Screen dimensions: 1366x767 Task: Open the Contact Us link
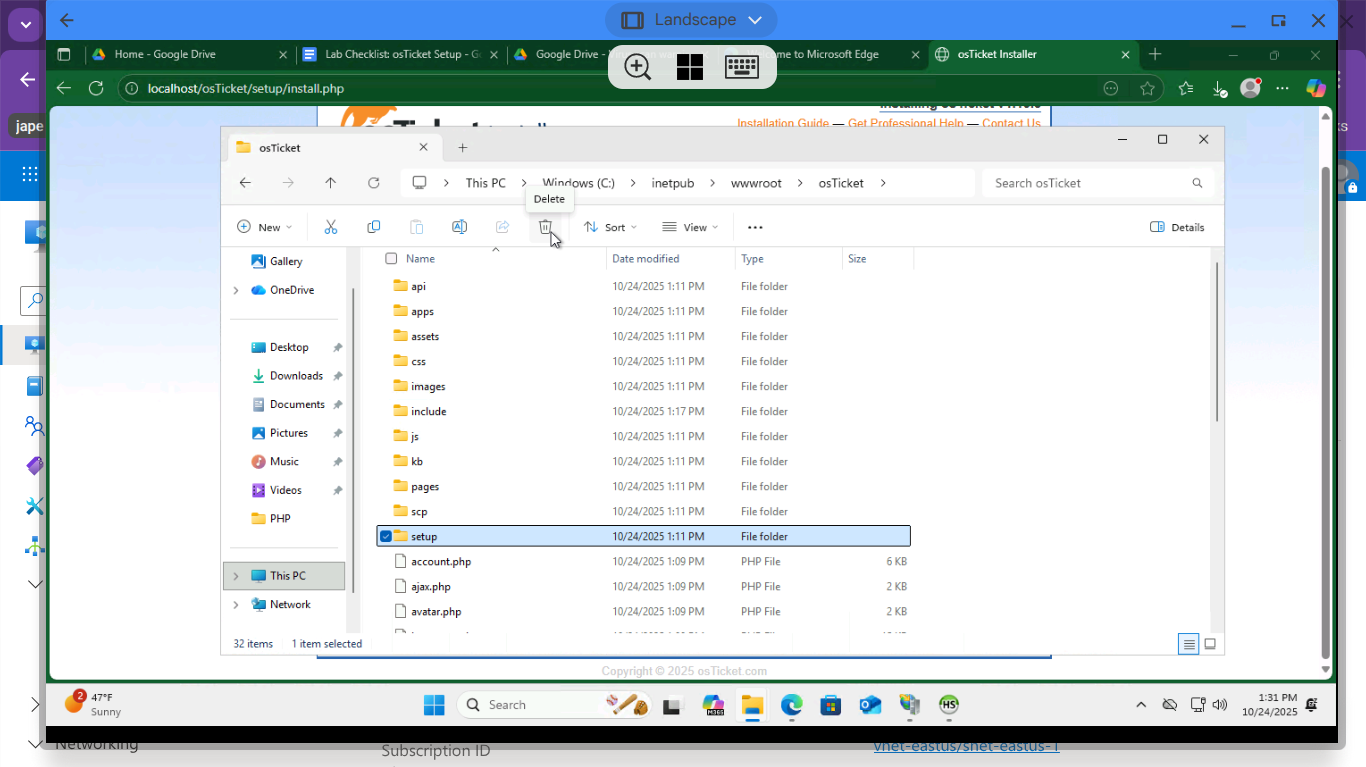click(1011, 123)
